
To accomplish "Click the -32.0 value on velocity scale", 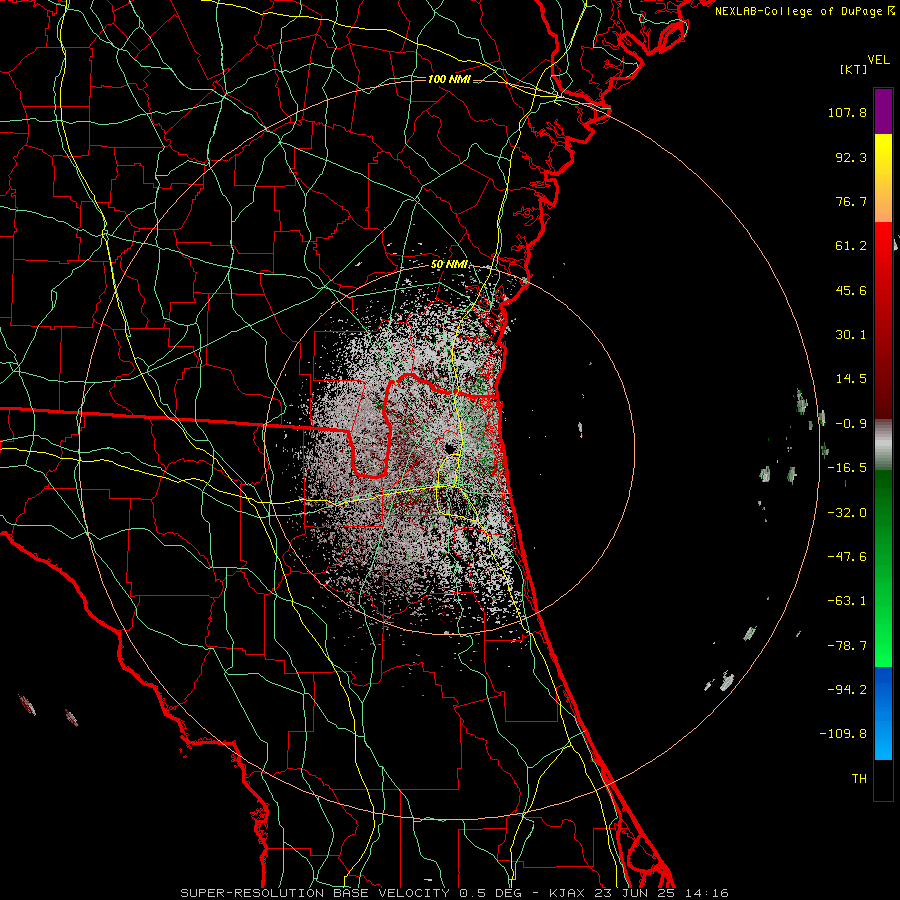I will pos(847,513).
